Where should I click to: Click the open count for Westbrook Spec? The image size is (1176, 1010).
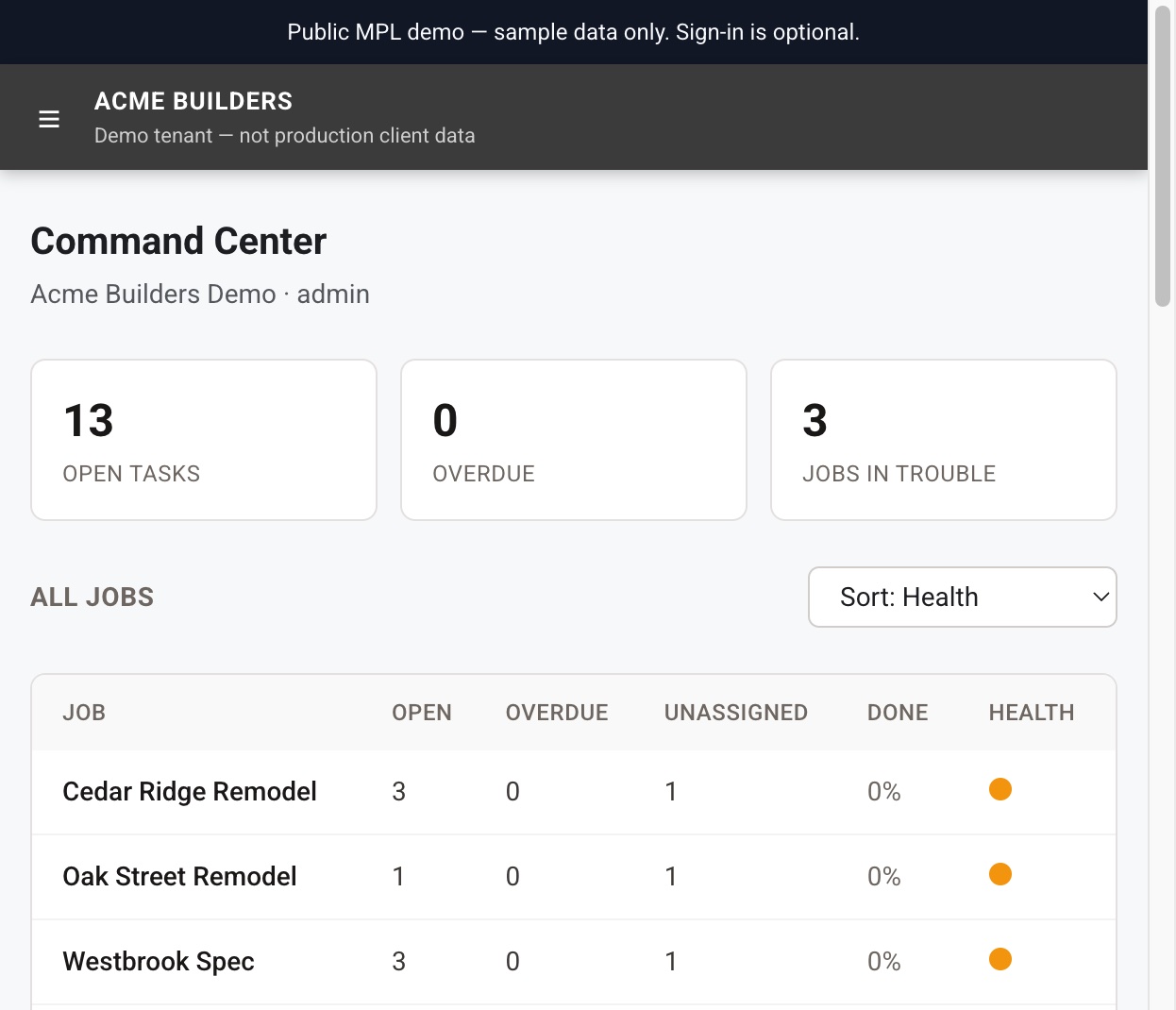pos(399,961)
